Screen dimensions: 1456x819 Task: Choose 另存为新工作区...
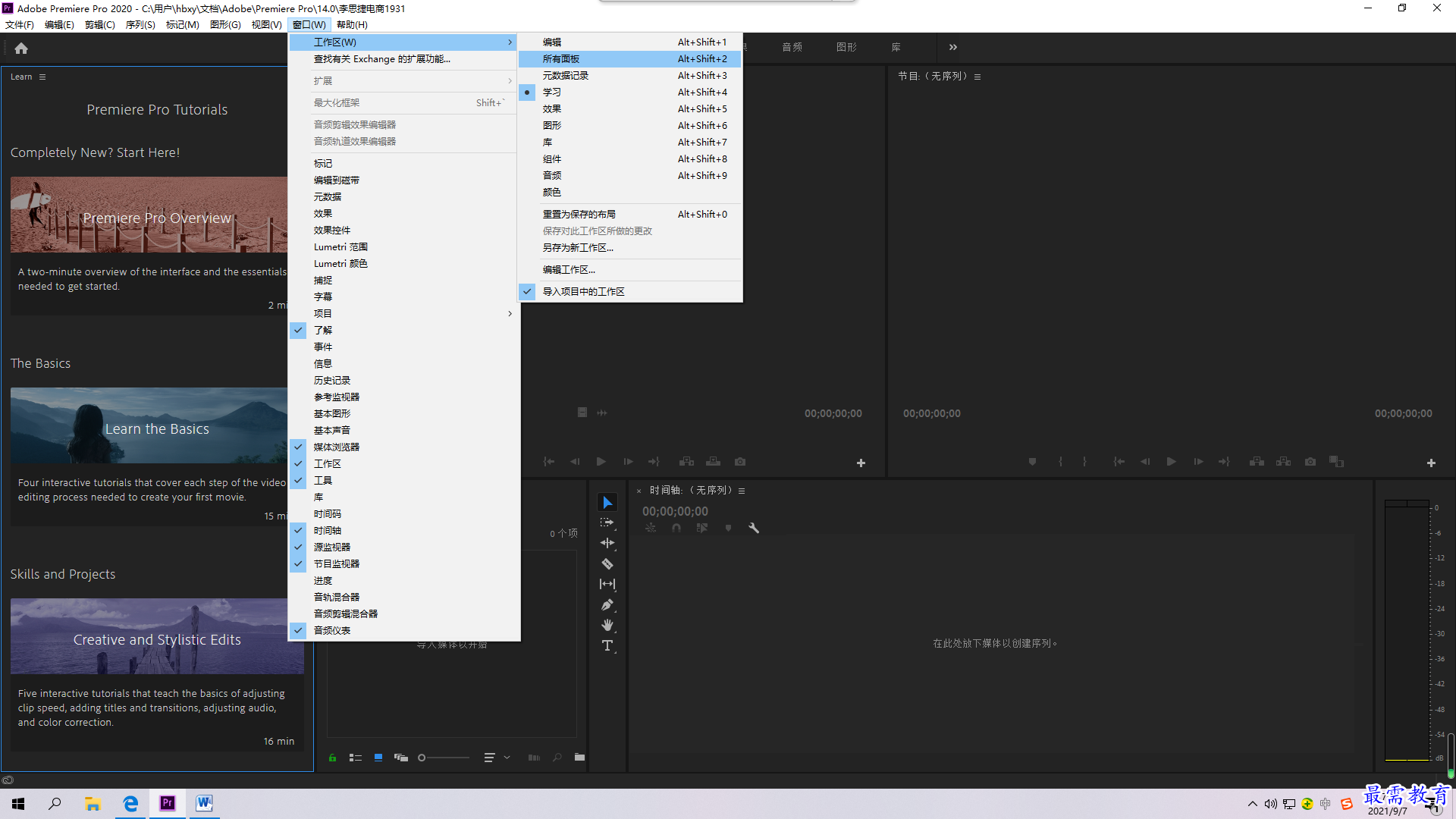629,247
